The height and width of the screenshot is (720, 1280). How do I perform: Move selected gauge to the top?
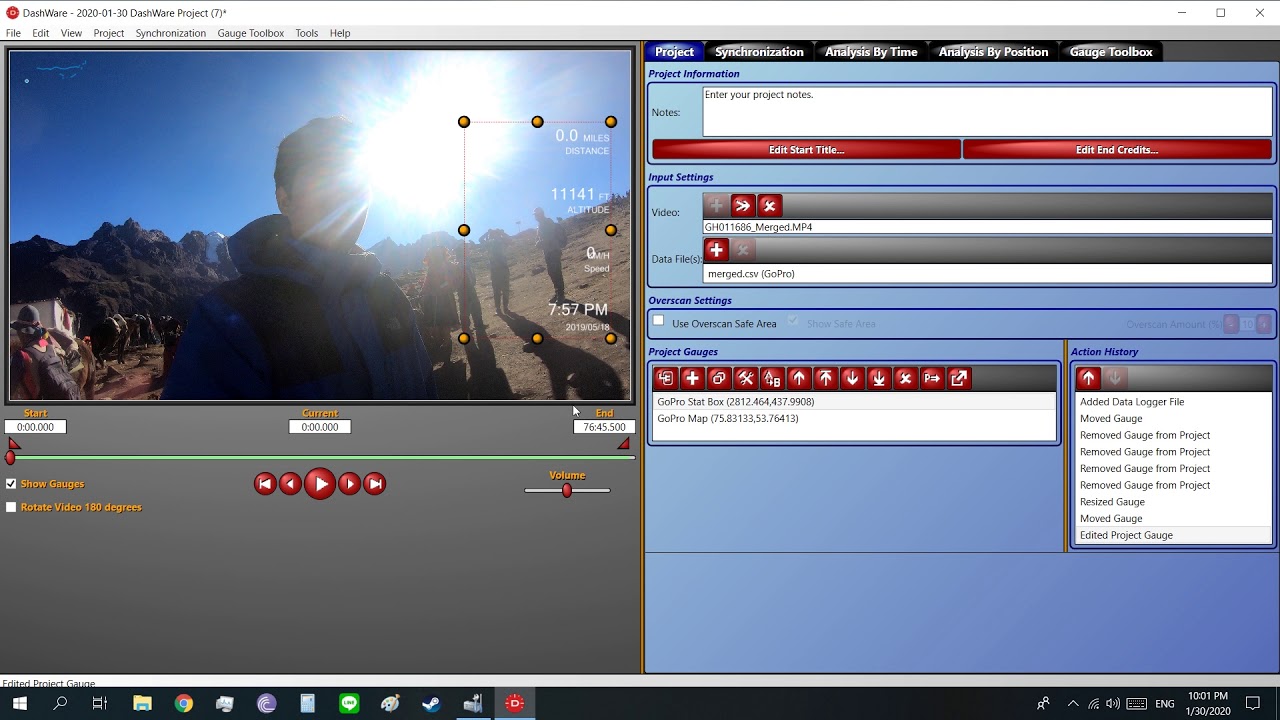tap(825, 378)
